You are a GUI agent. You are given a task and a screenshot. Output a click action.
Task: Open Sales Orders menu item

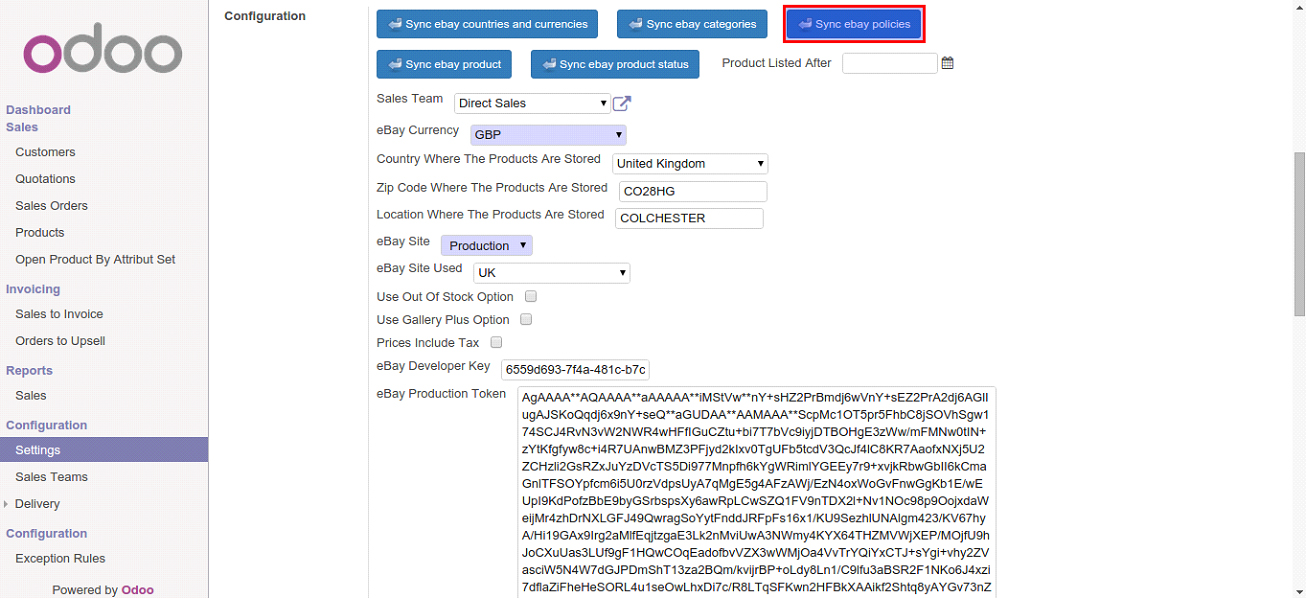pos(51,206)
